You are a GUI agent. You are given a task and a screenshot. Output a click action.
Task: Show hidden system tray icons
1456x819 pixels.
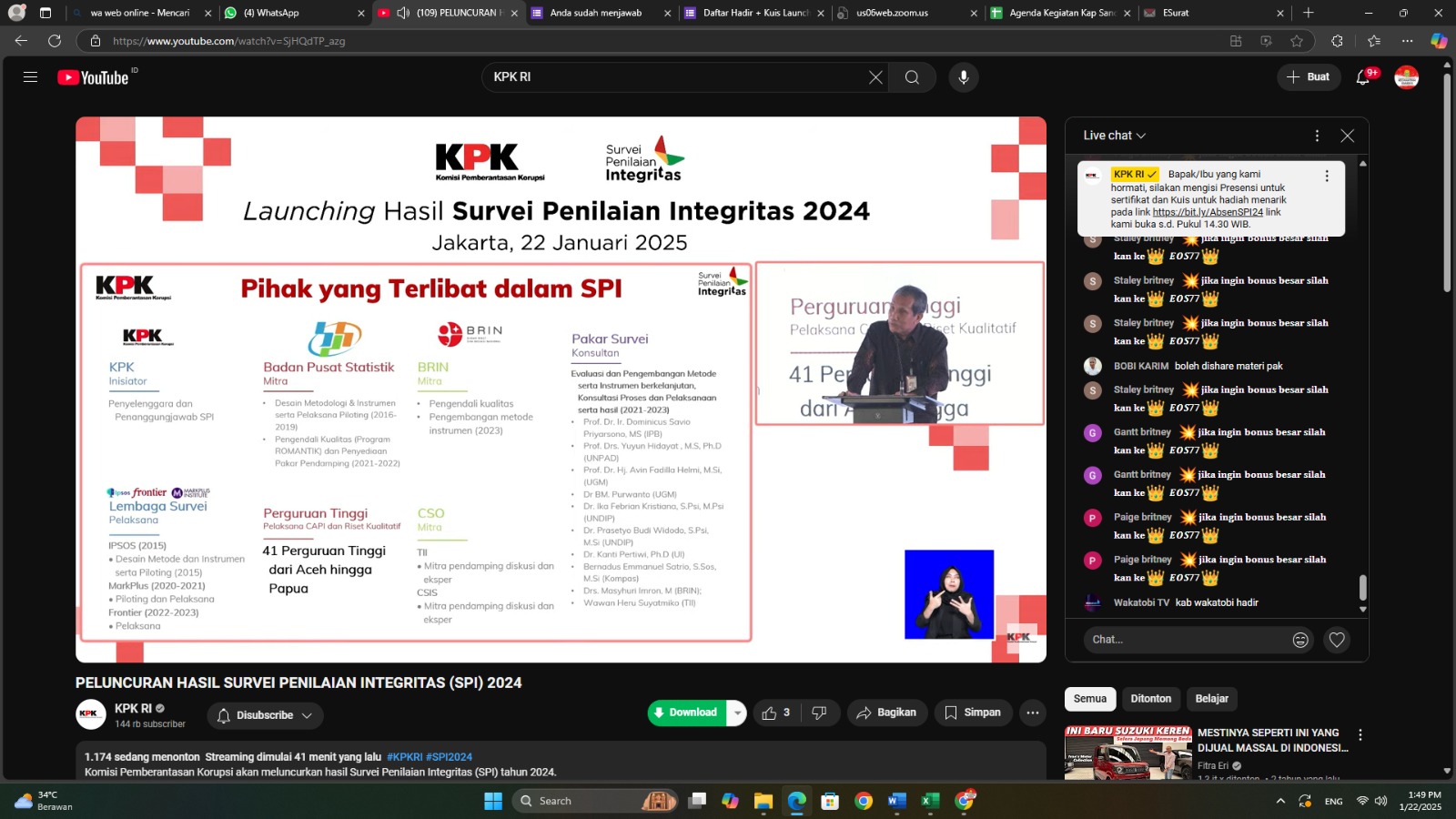pyautogui.click(x=1280, y=801)
